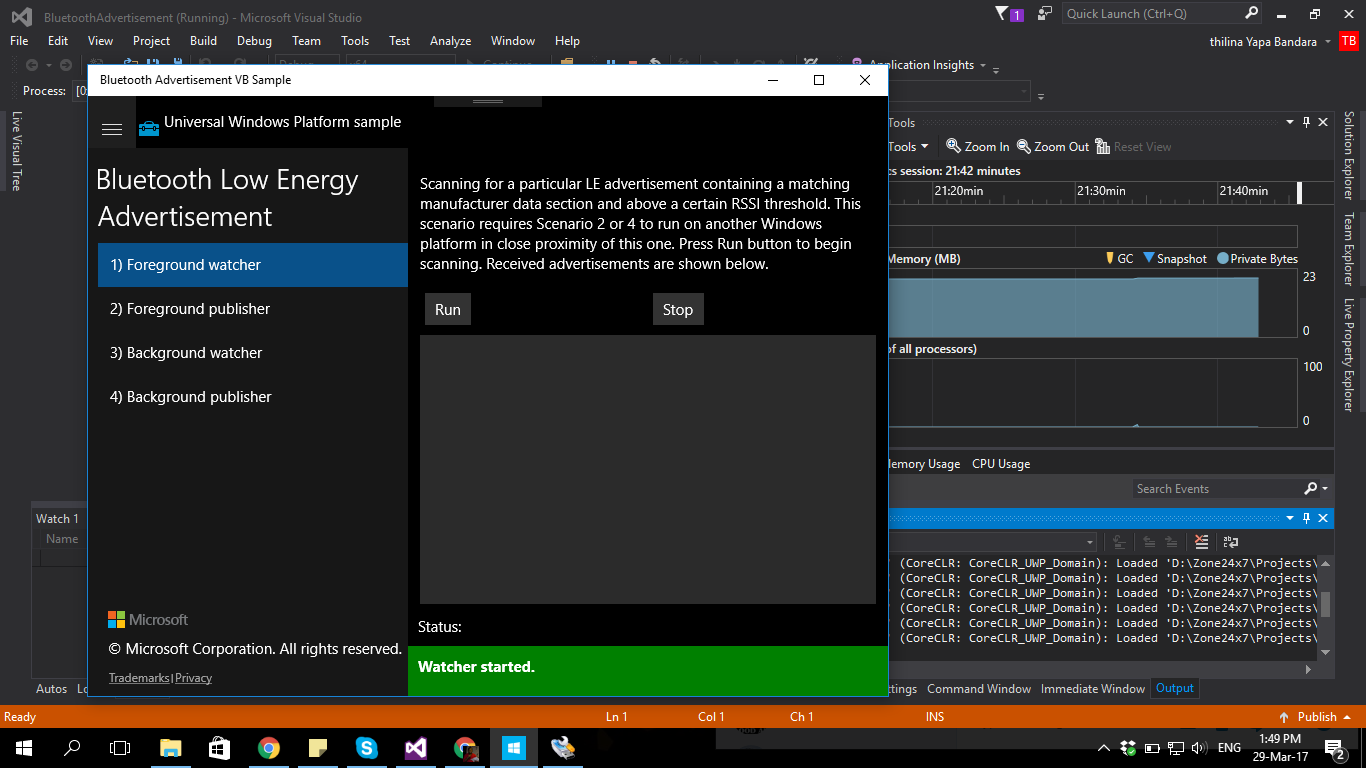Open the Live Property Explorer side tab
The image size is (1366, 768).
pyautogui.click(x=1348, y=354)
